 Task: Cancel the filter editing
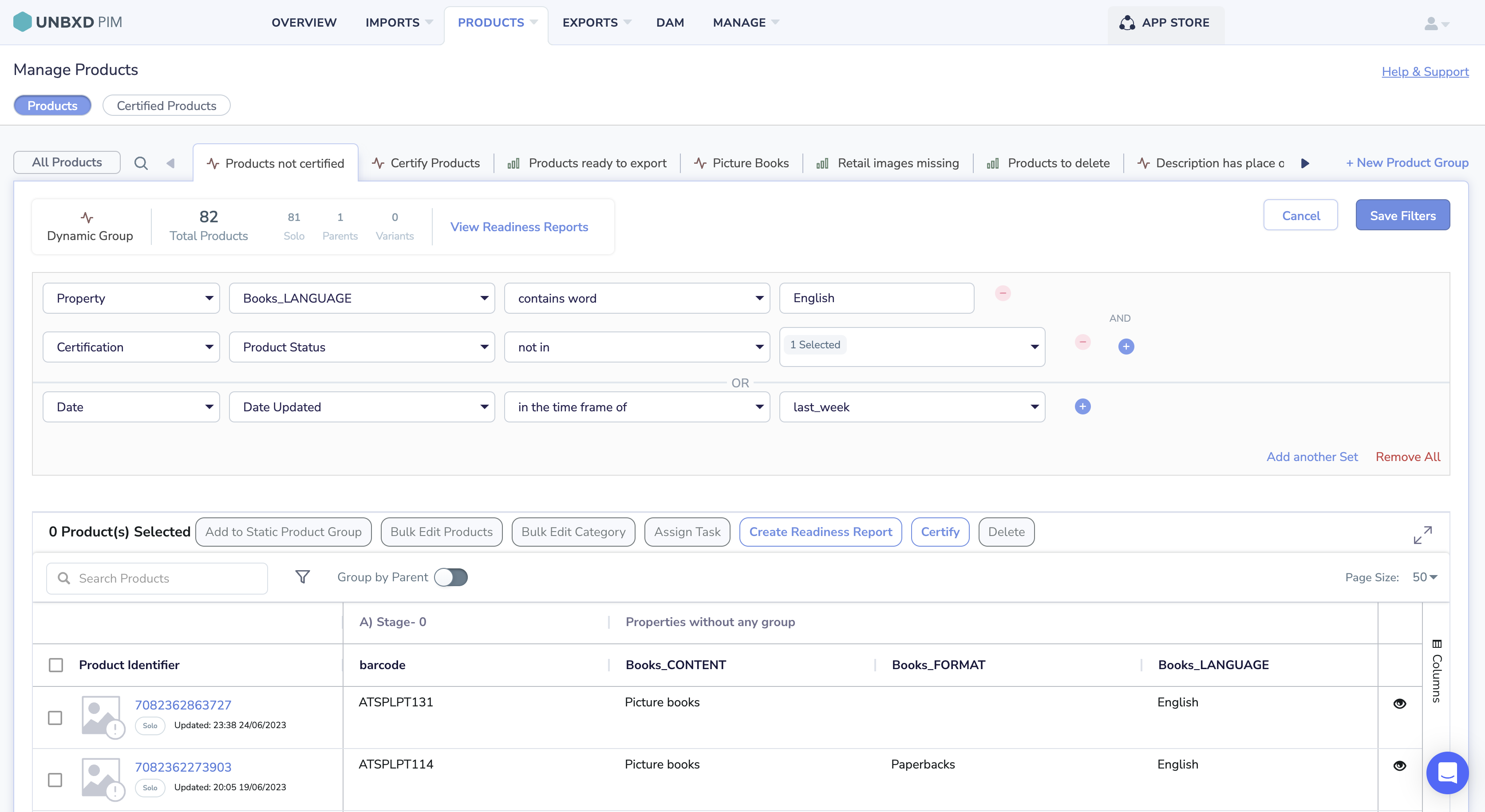(x=1300, y=215)
